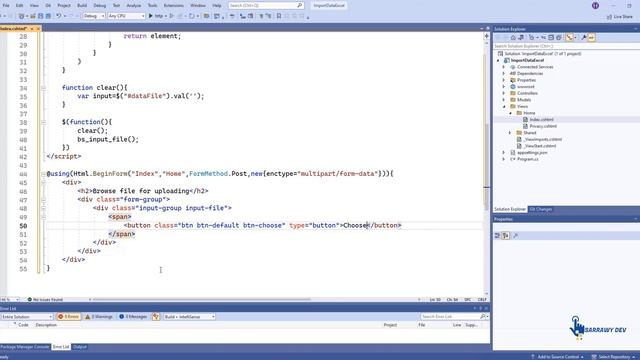
Task: Click the Collapse All icon in Solution Explorer
Action: [551, 38]
